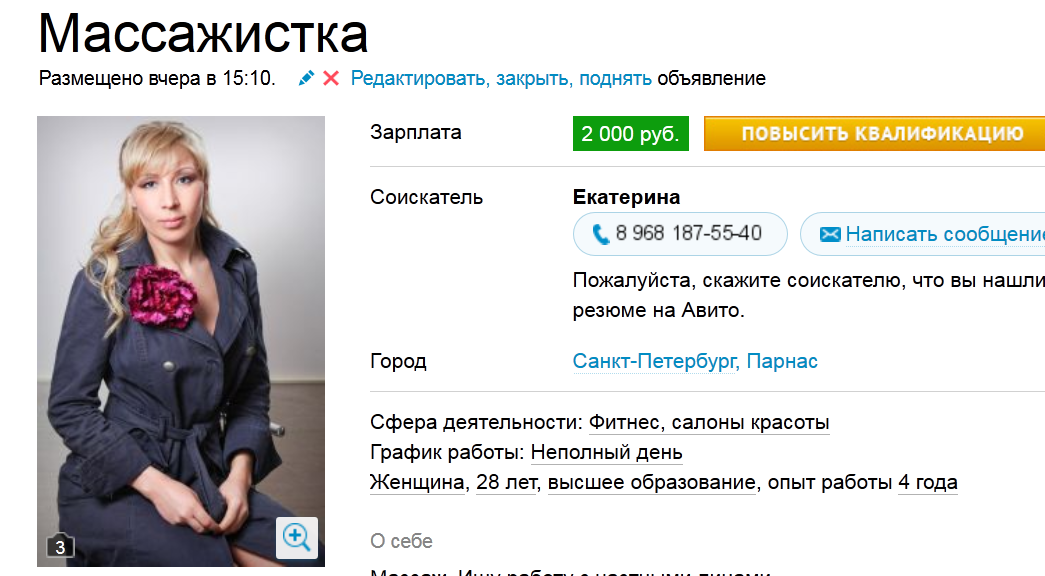Click the envelope message icon
1045x576 pixels.
point(830,234)
